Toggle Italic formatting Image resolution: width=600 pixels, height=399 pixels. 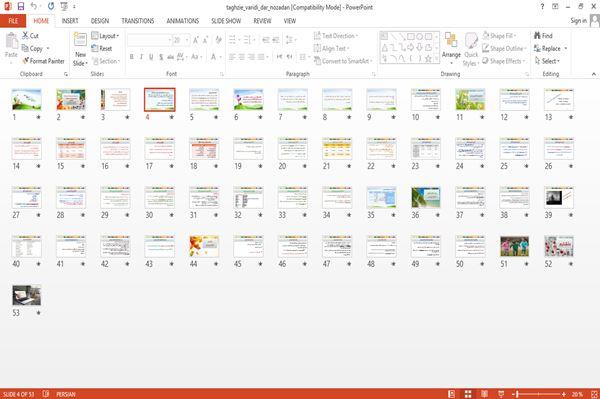pyautogui.click(x=141, y=57)
